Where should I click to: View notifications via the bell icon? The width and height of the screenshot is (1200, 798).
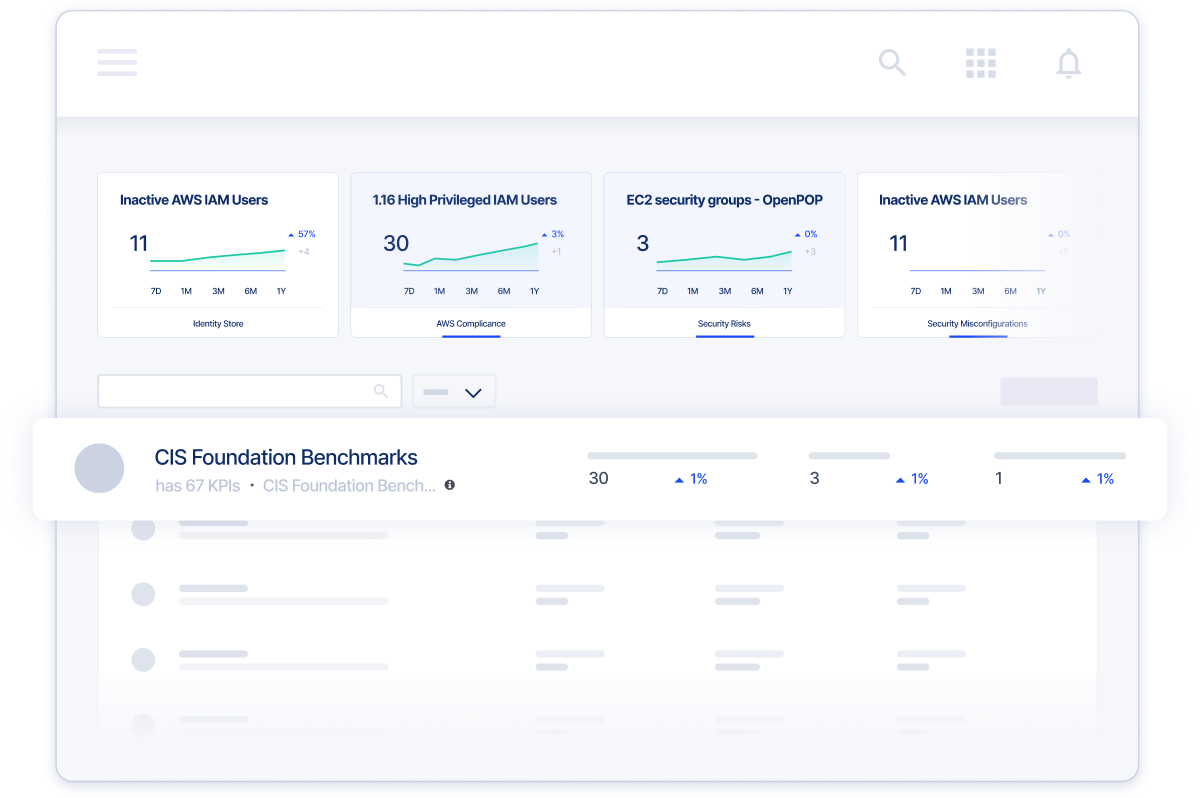(1068, 62)
